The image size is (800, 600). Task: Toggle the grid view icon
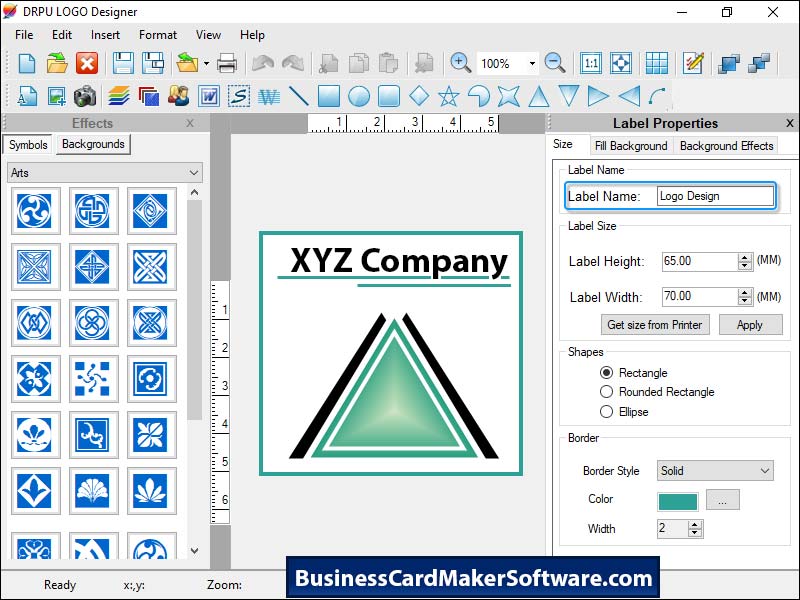[x=656, y=63]
